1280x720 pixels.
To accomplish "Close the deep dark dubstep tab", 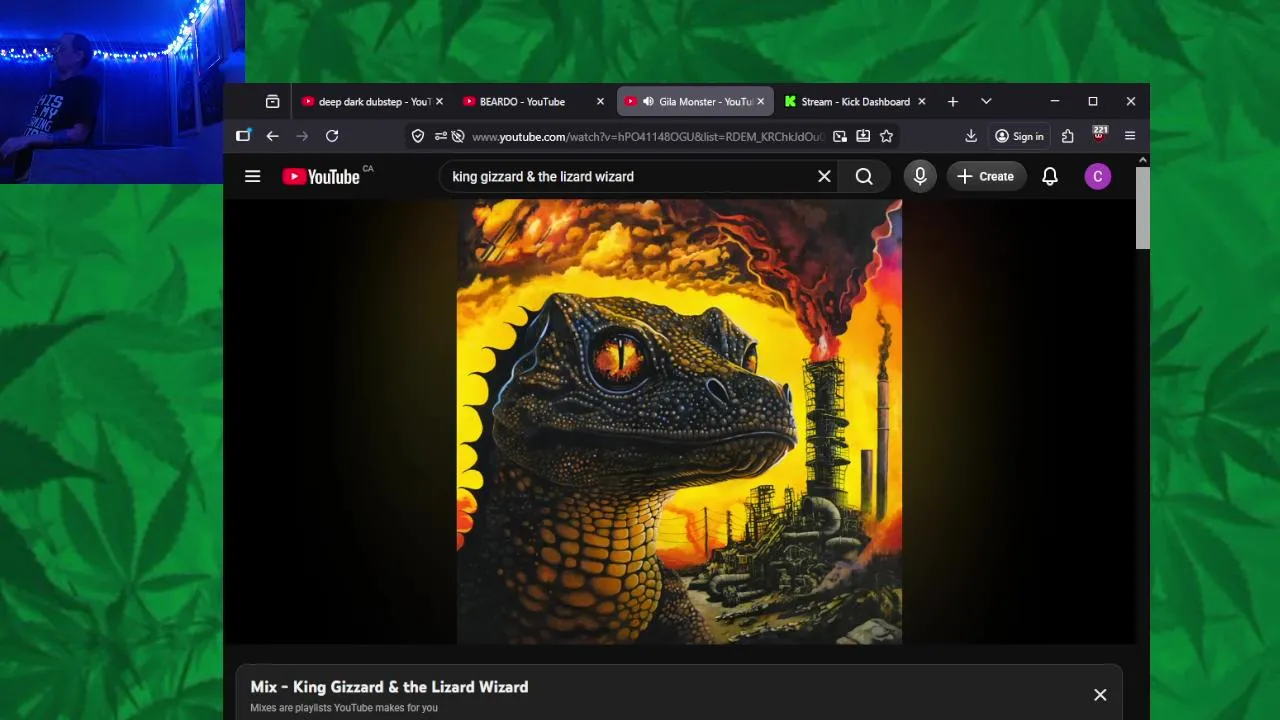I will pos(439,101).
